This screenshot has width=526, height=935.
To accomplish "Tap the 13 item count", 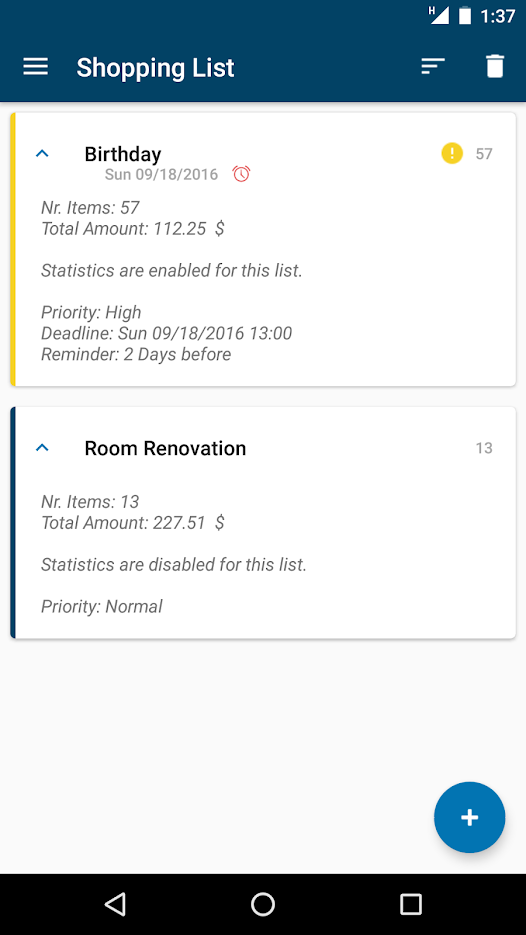I will pos(484,448).
